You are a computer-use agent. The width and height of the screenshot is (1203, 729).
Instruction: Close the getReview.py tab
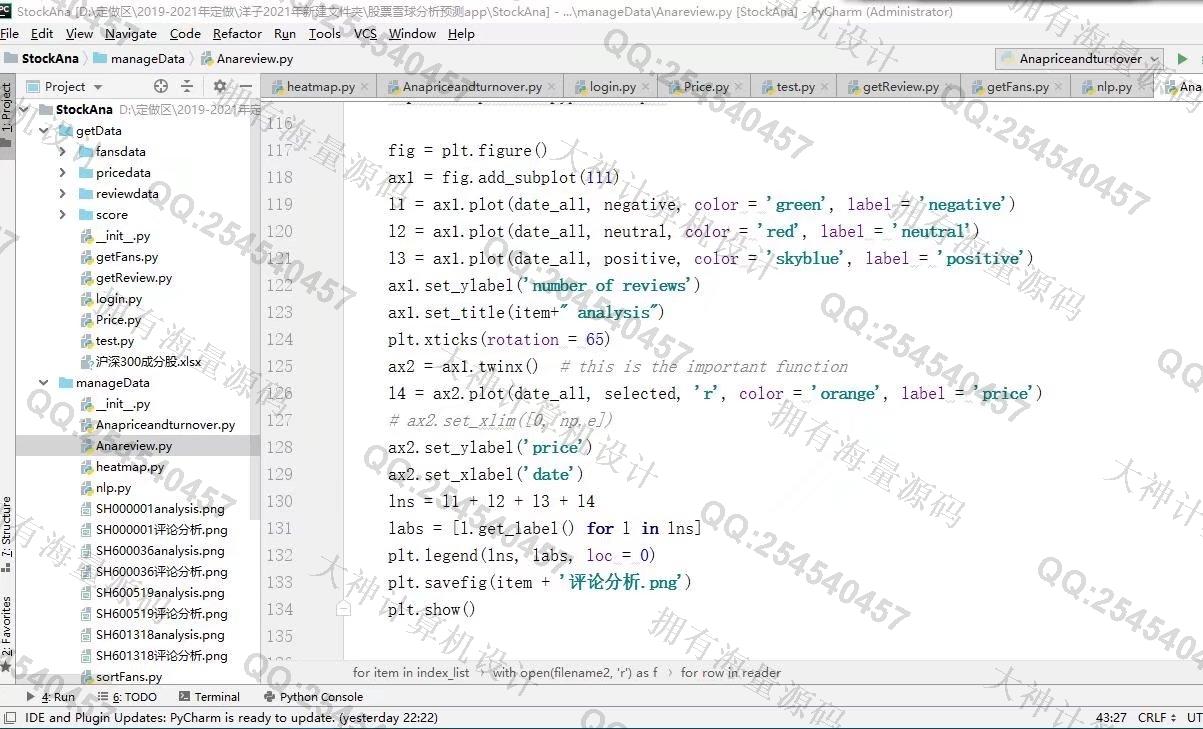pyautogui.click(x=948, y=87)
